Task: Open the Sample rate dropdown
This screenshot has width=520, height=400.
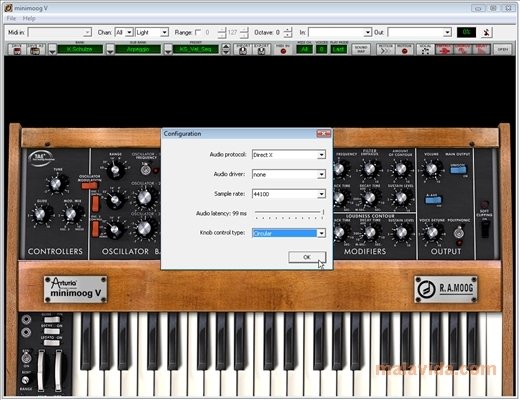Action: [289, 194]
